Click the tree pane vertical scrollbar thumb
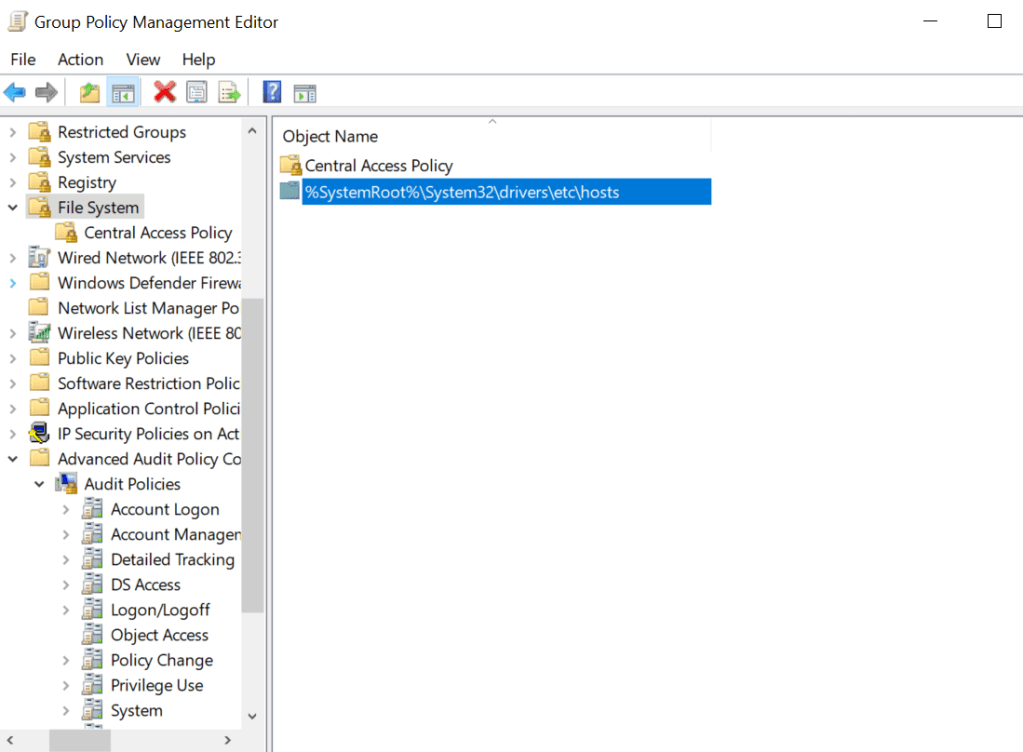 [x=252, y=455]
